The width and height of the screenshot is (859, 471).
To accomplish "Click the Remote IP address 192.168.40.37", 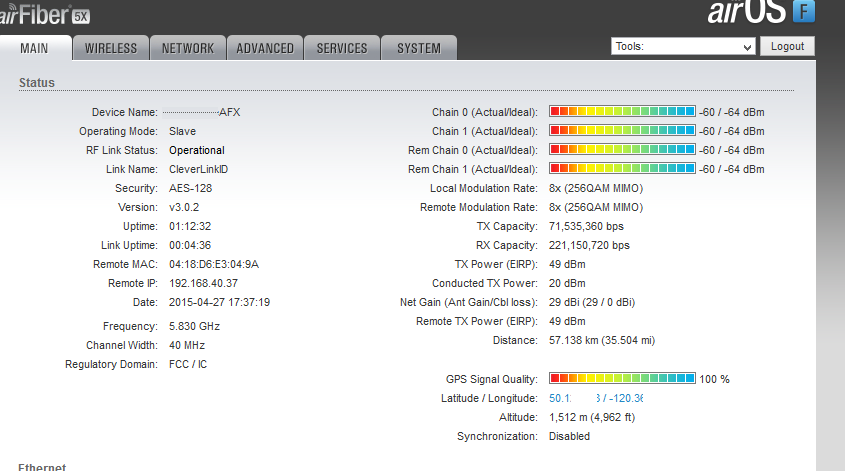I will click(x=203, y=283).
